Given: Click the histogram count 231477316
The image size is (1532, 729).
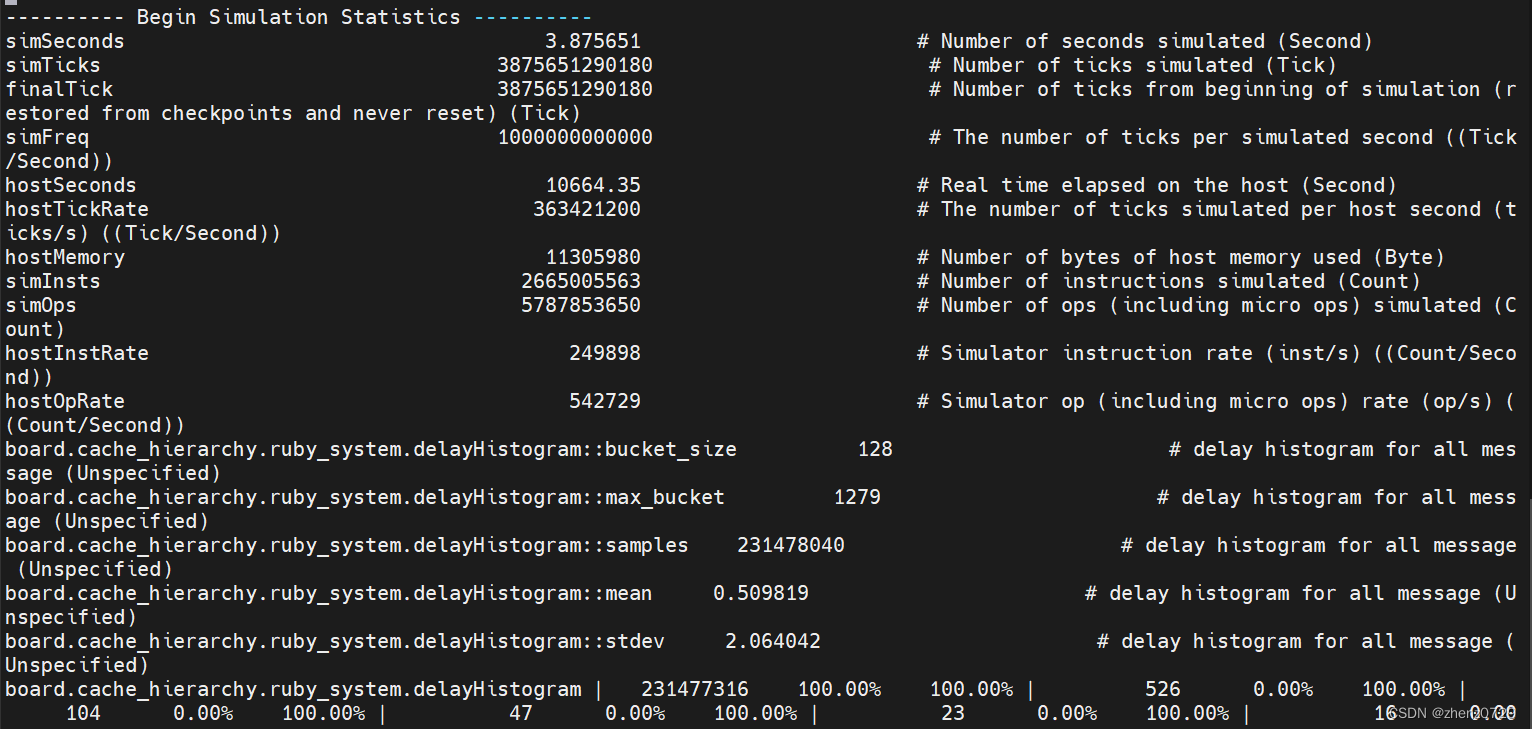Looking at the screenshot, I should tap(695, 689).
